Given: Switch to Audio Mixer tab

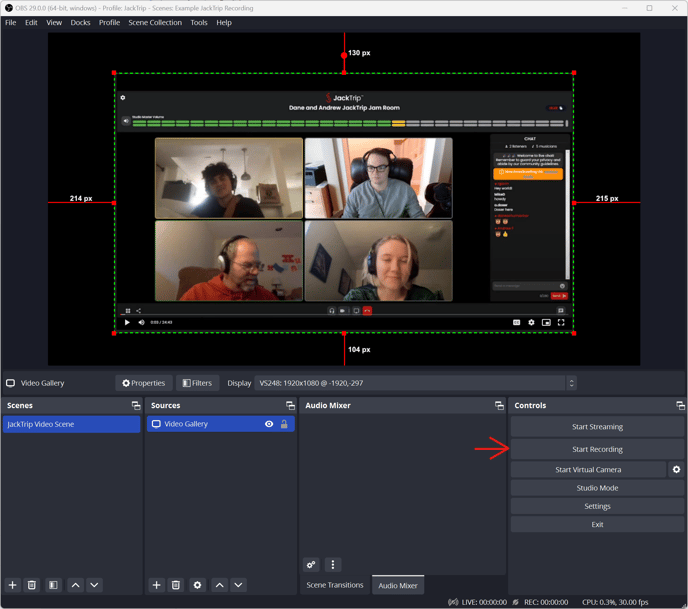Looking at the screenshot, I should tap(398, 585).
